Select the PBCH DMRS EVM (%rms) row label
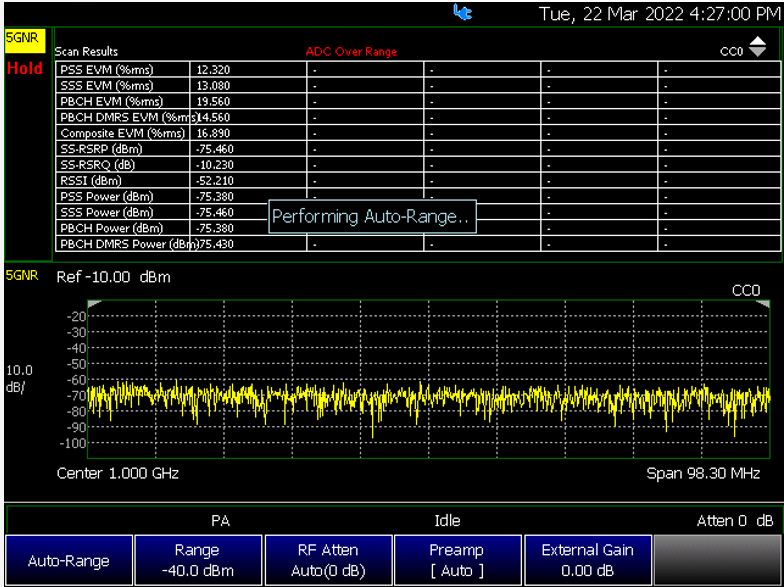 pos(129,118)
